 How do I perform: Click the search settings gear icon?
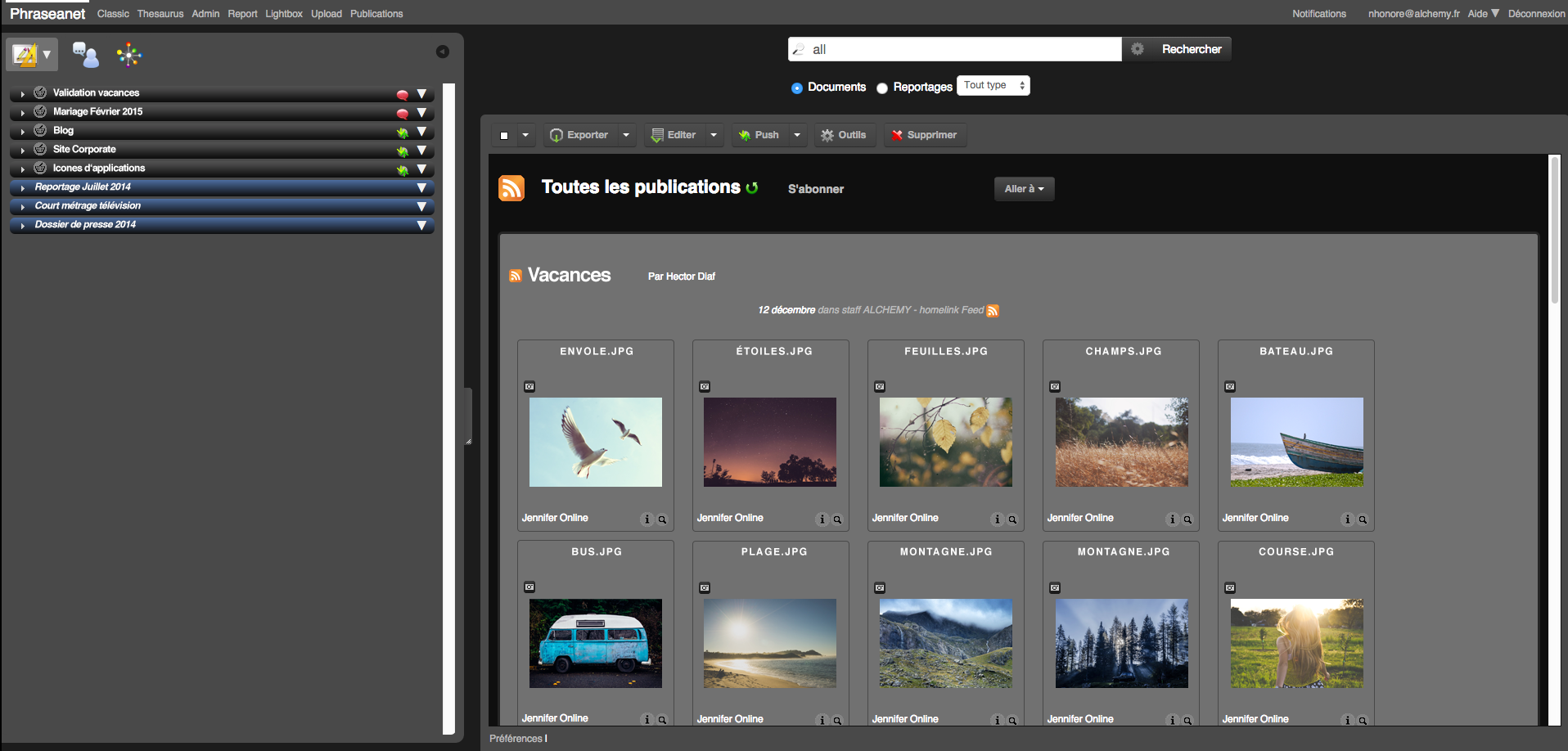1138,49
